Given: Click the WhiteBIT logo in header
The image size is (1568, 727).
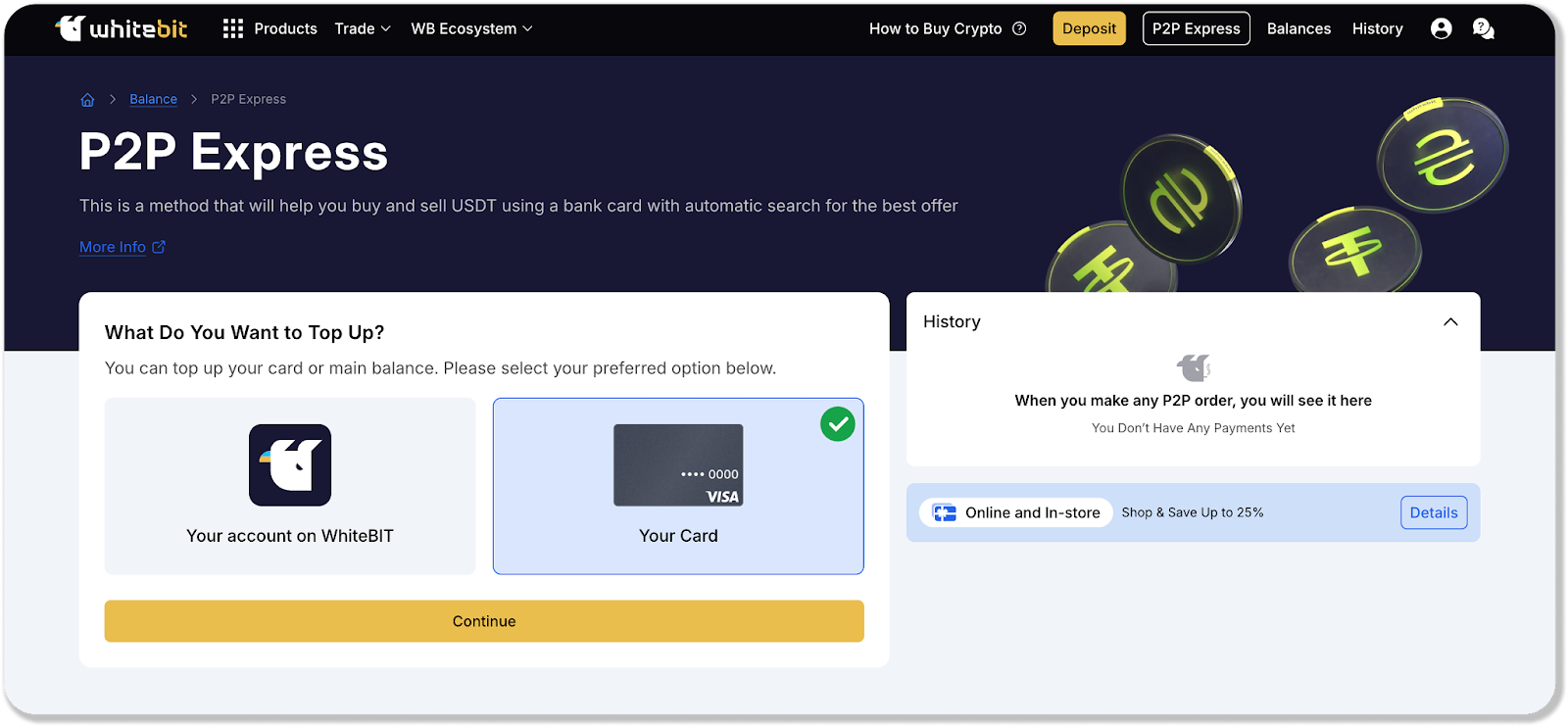Looking at the screenshot, I should pos(122,28).
